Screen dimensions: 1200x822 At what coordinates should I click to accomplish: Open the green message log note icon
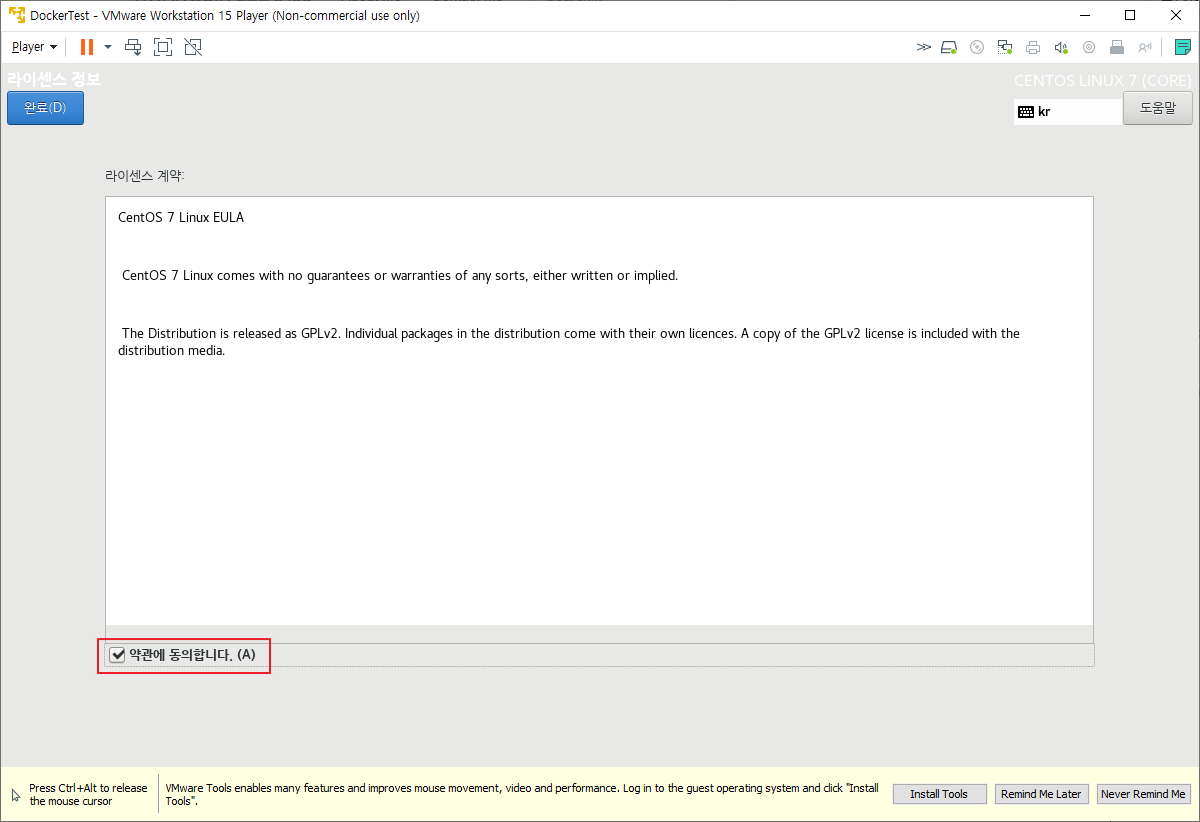1182,47
